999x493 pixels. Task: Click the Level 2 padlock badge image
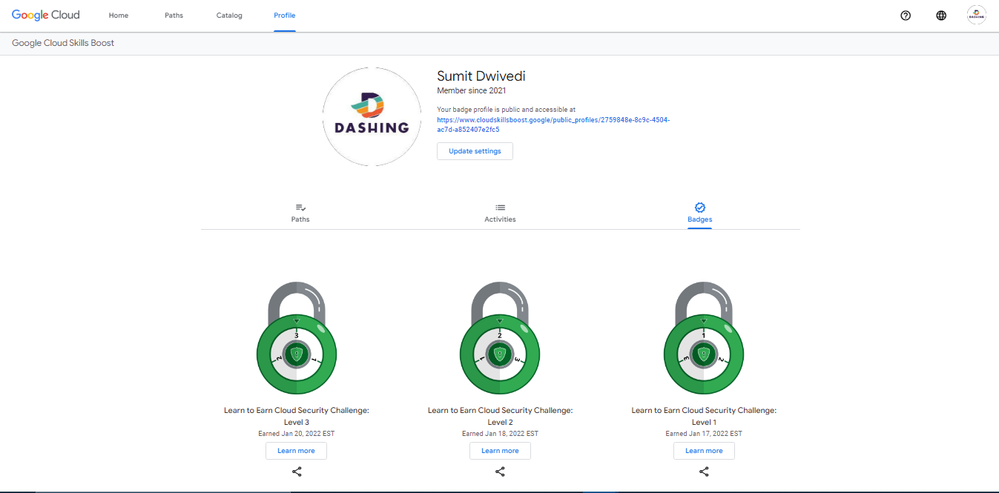point(500,338)
